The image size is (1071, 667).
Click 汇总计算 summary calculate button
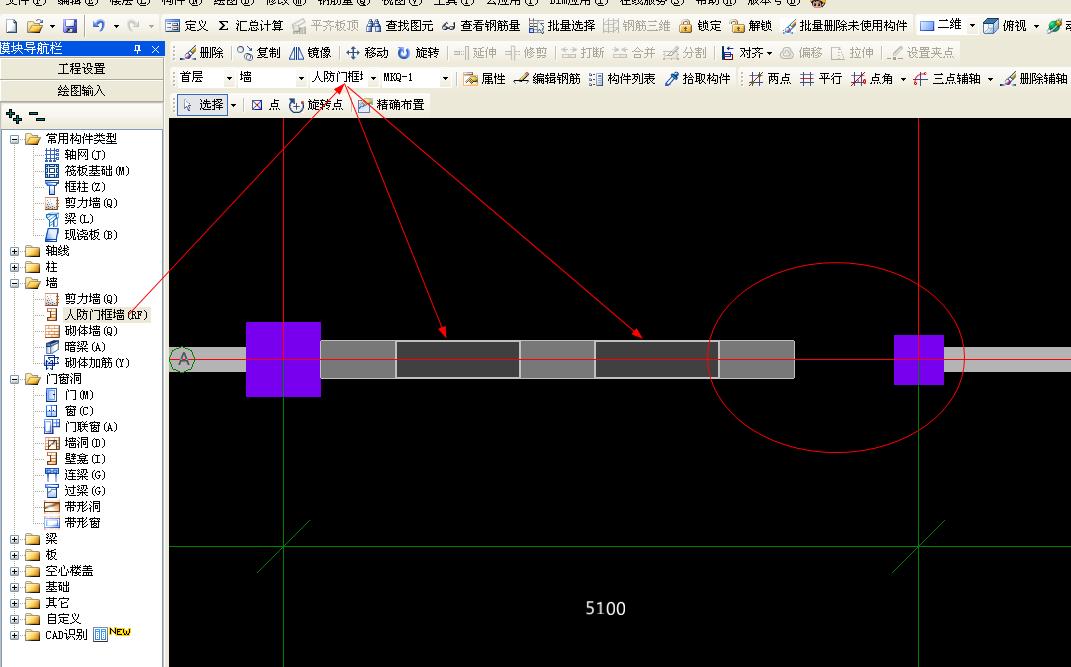[250, 26]
